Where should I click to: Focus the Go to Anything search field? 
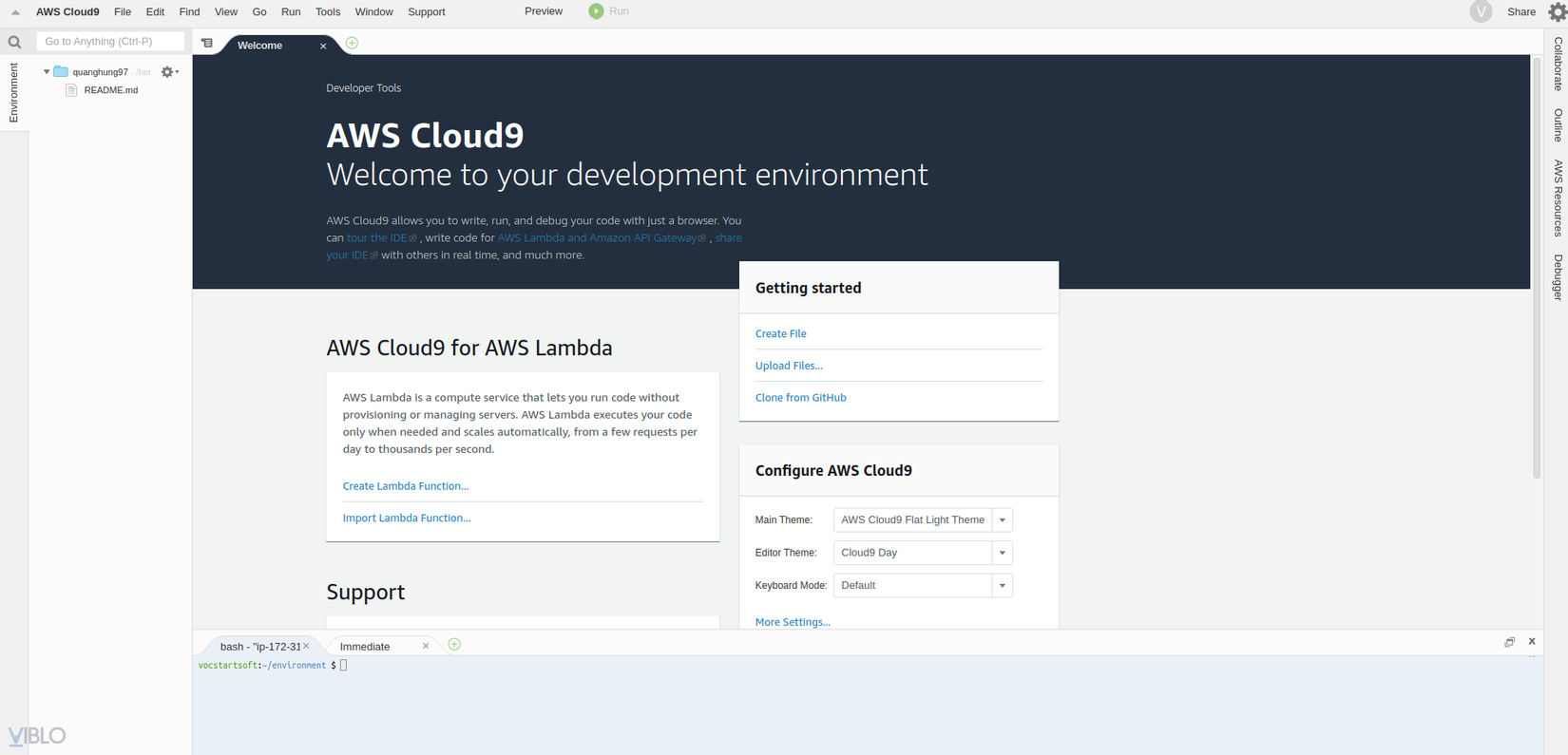(110, 42)
